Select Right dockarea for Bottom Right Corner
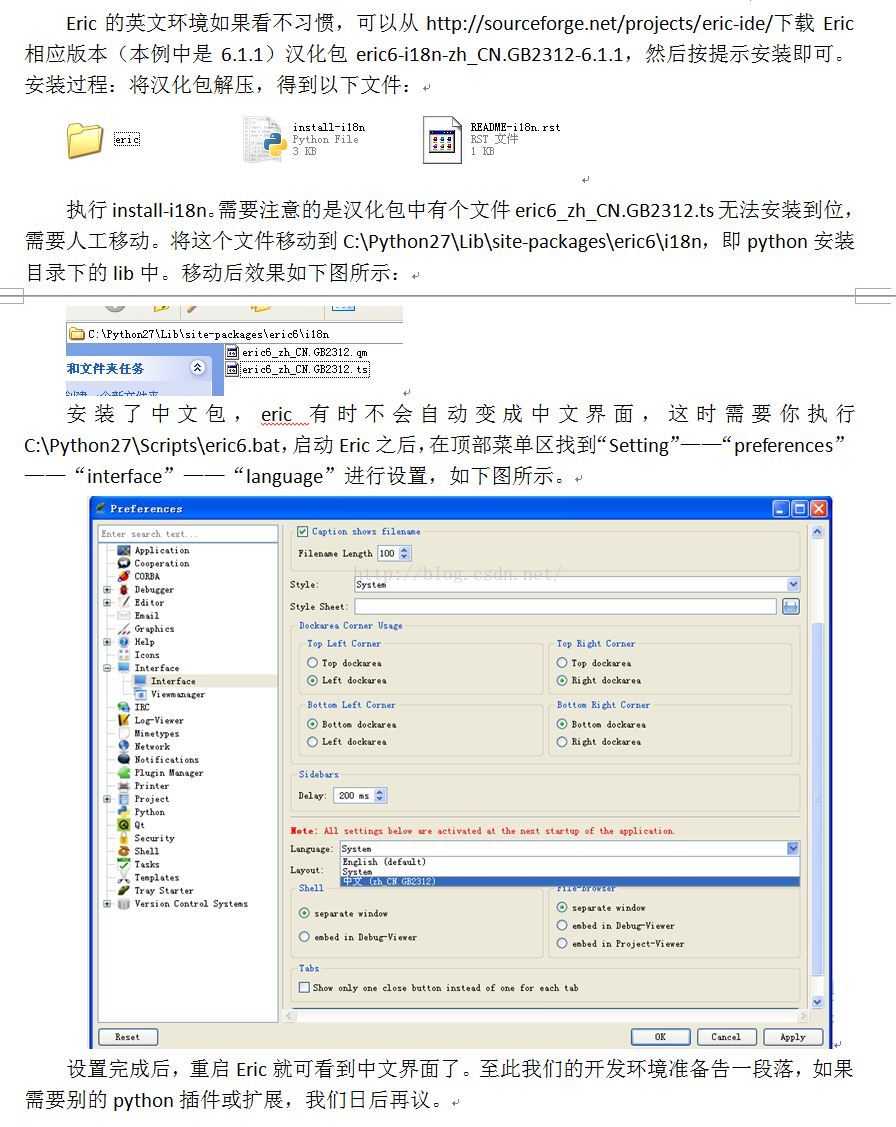This screenshot has height=1127, width=896. tap(562, 742)
